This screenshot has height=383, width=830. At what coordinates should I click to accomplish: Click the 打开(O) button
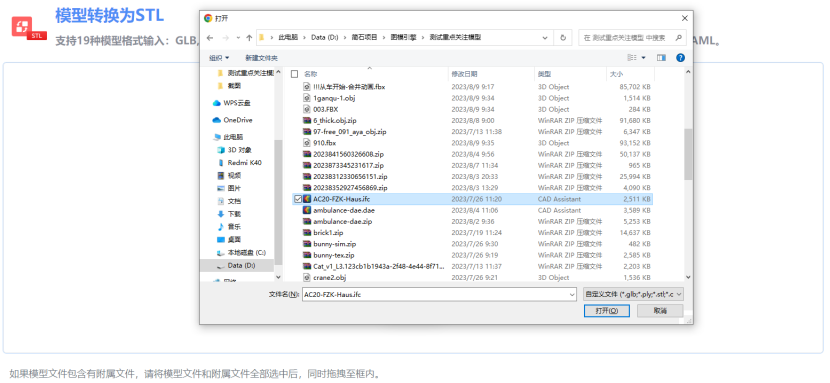607,311
